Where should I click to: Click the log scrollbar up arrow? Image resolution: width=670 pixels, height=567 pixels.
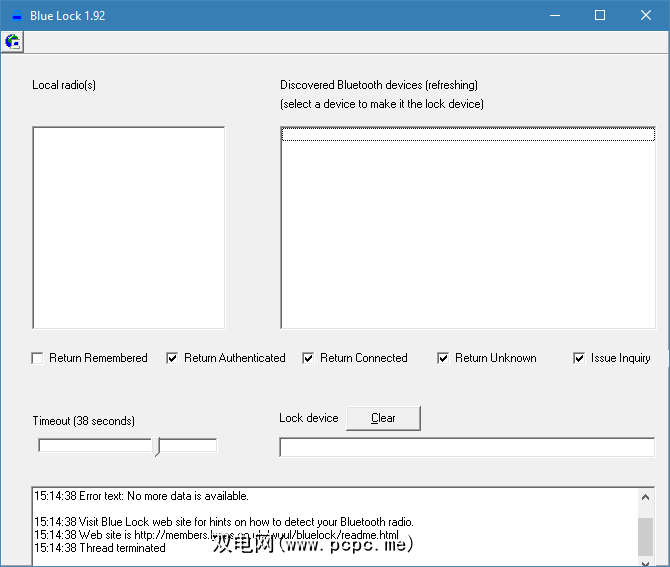tap(645, 497)
